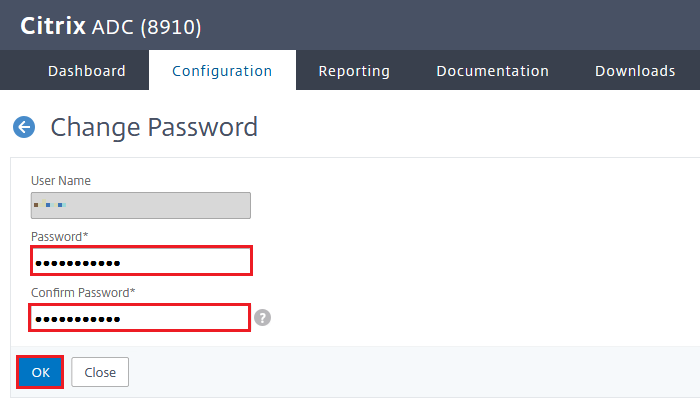Click the ADC (8910) header text
The width and height of the screenshot is (700, 400).
point(146,27)
